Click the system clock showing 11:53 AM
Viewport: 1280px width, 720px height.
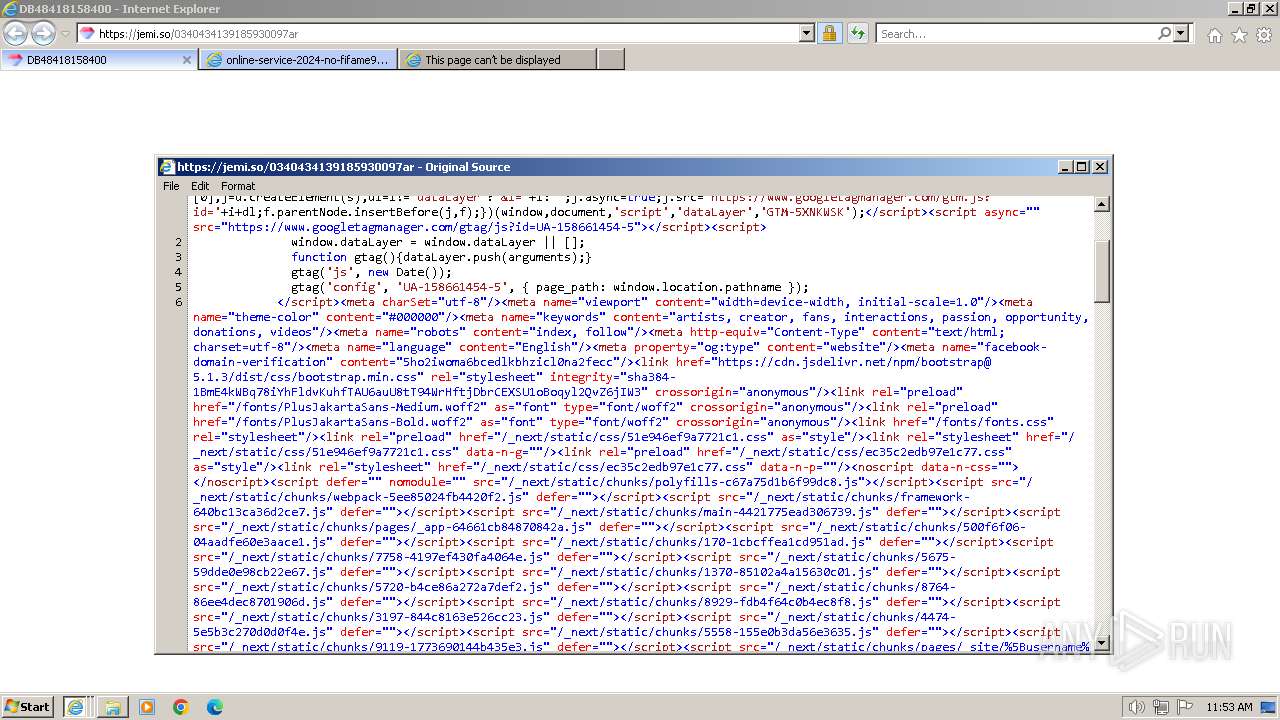(x=1229, y=707)
